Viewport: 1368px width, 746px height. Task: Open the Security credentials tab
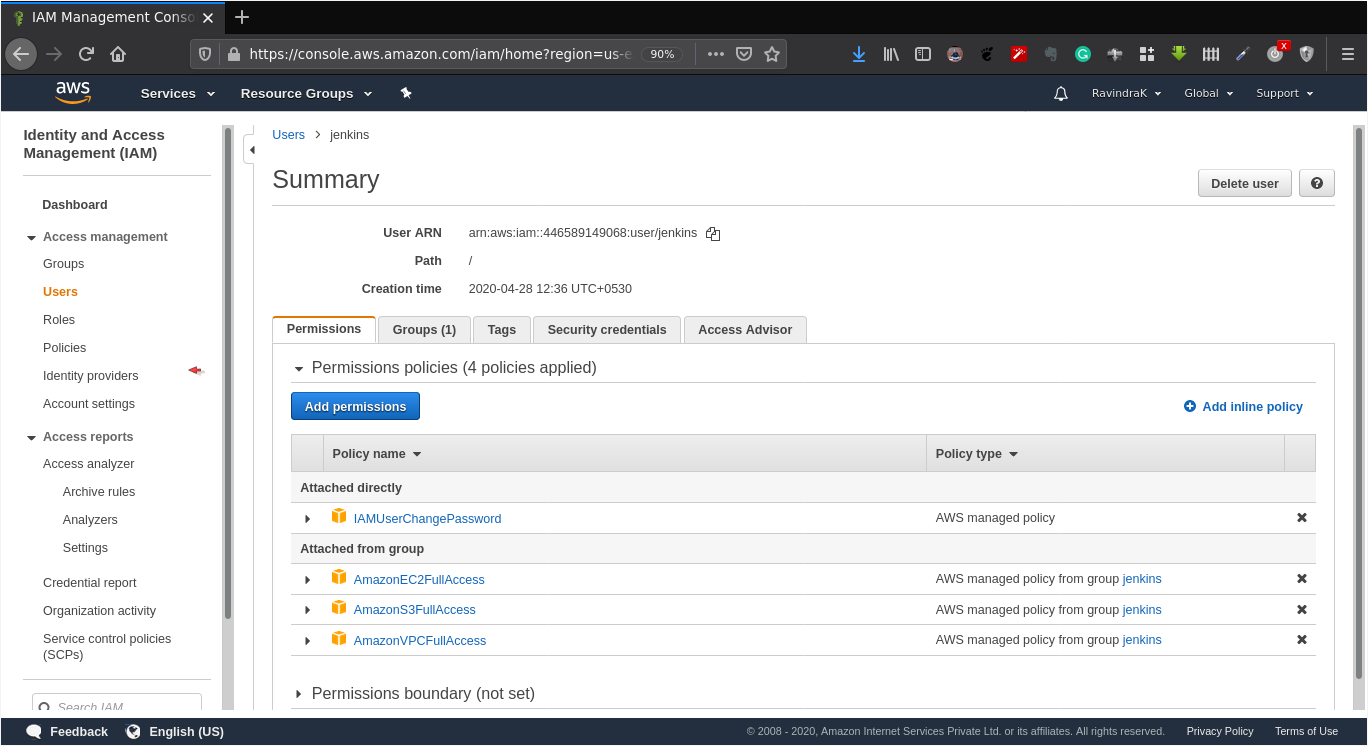pyautogui.click(x=607, y=330)
